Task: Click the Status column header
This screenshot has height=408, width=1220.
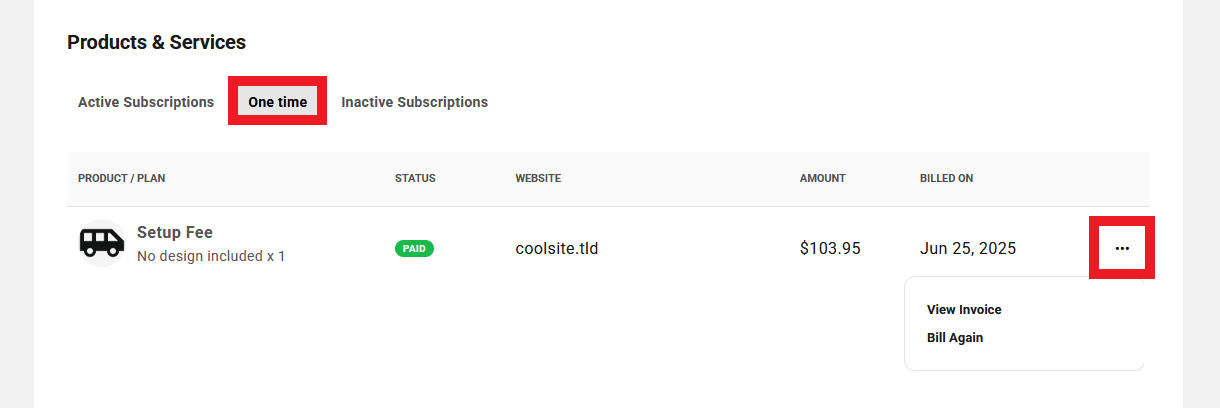Action: 415,179
